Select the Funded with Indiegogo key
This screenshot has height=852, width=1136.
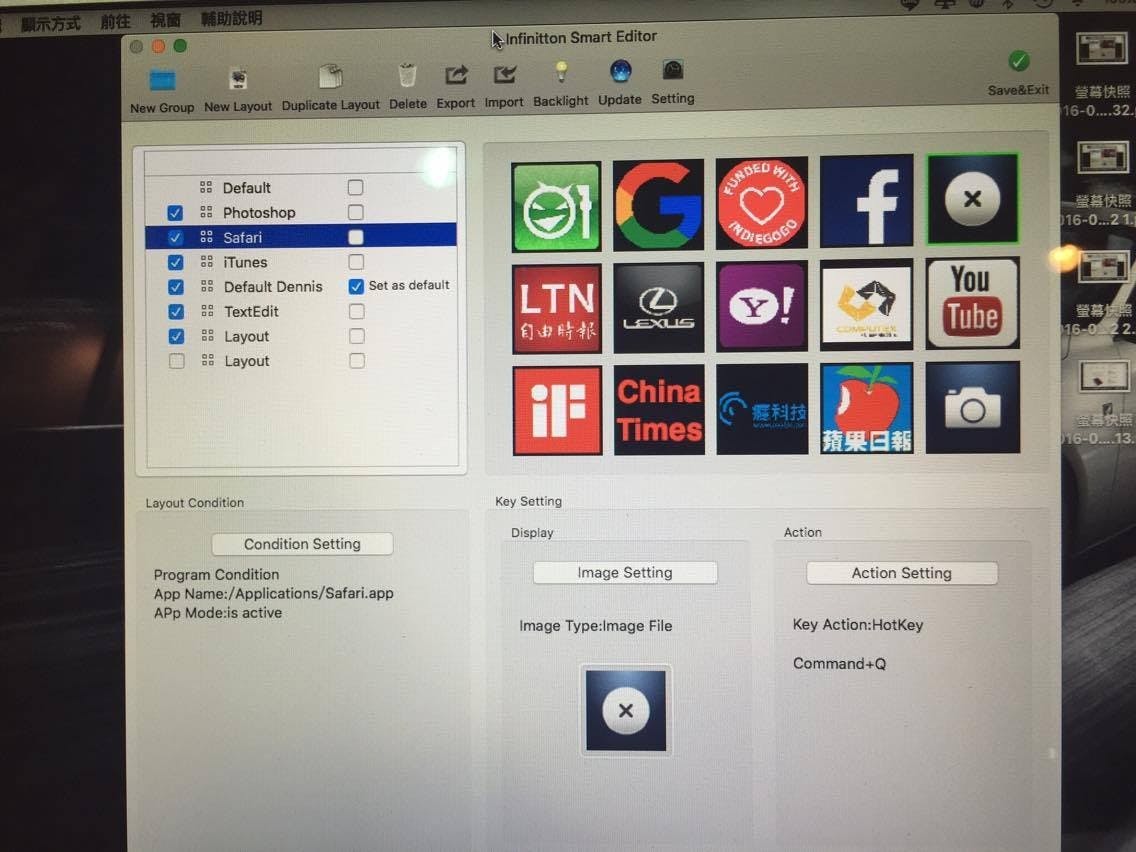[761, 203]
